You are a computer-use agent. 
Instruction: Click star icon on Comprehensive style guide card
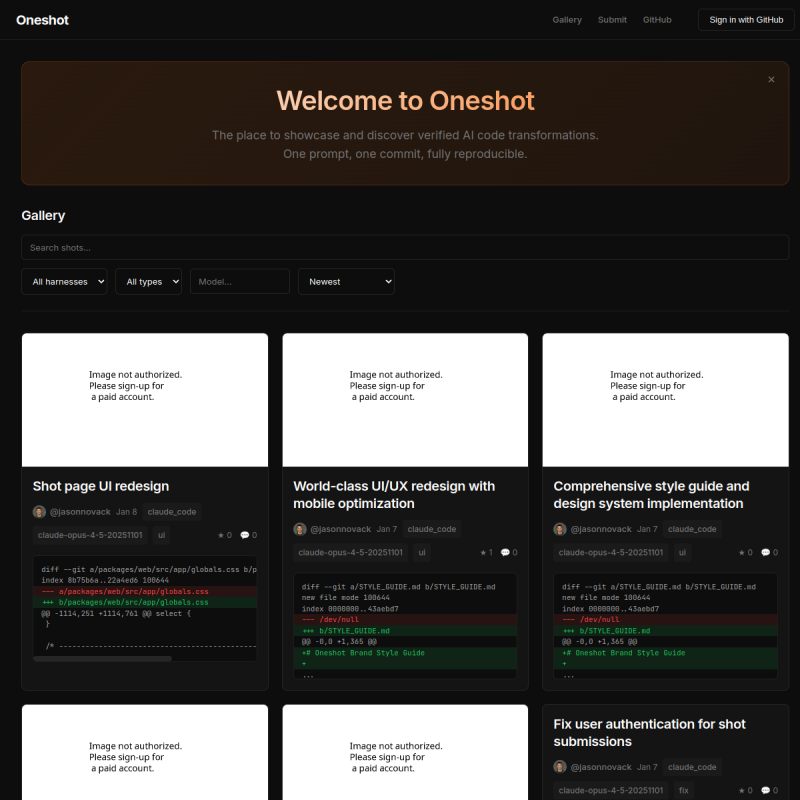click(743, 552)
